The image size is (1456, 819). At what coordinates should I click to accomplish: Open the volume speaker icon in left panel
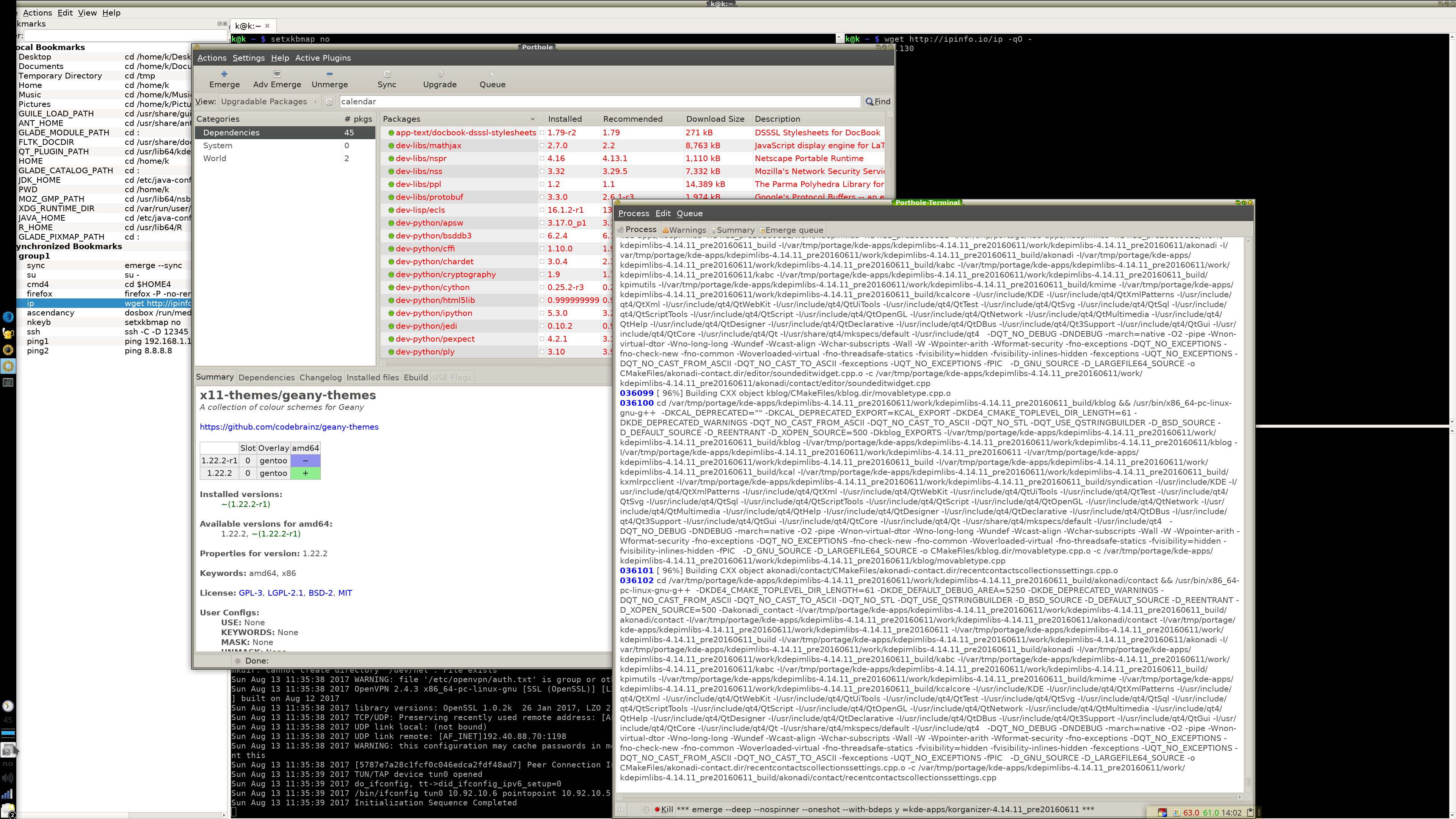coord(7,778)
